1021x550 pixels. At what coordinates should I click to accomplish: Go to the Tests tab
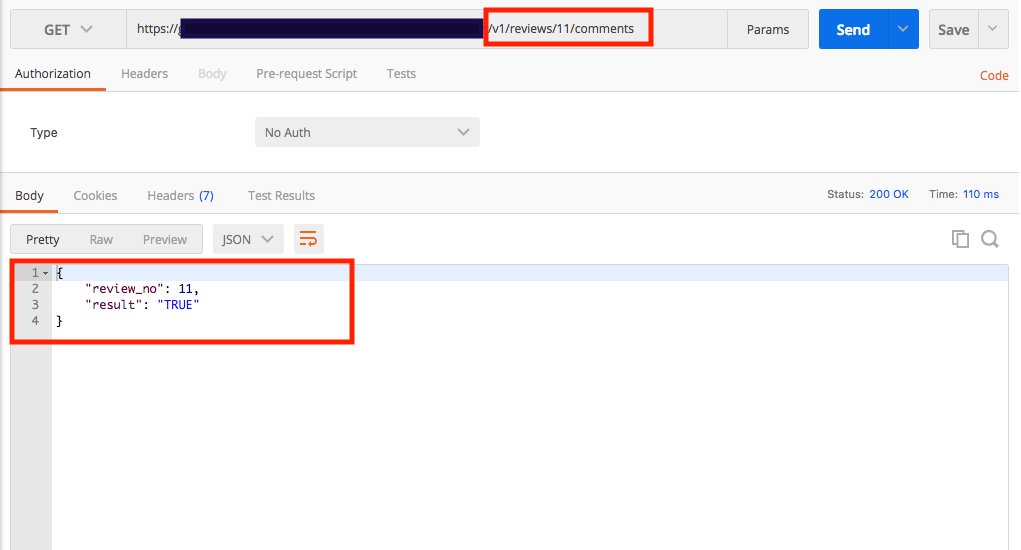(x=401, y=73)
